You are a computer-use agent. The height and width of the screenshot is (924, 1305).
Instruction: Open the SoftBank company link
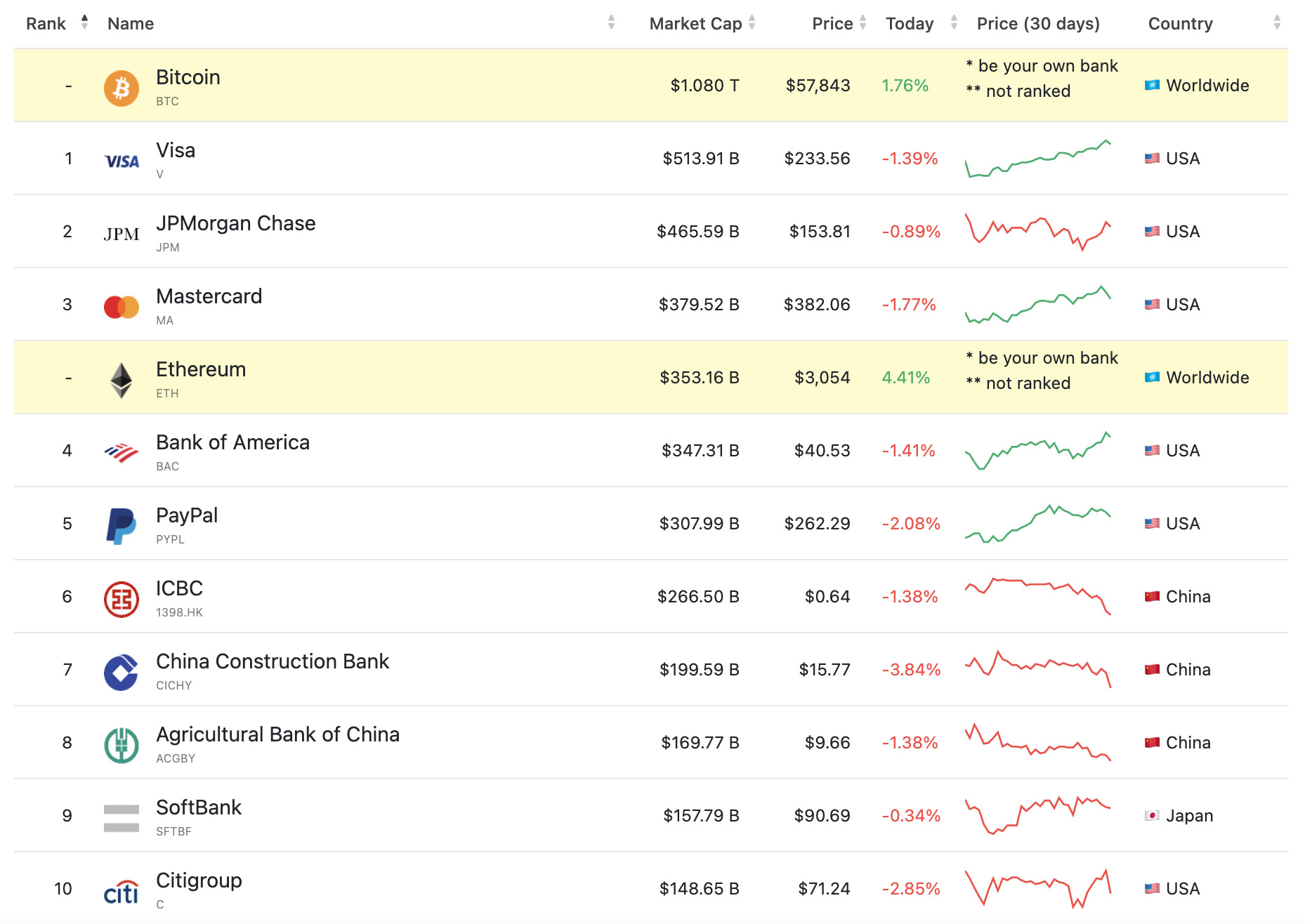[199, 807]
